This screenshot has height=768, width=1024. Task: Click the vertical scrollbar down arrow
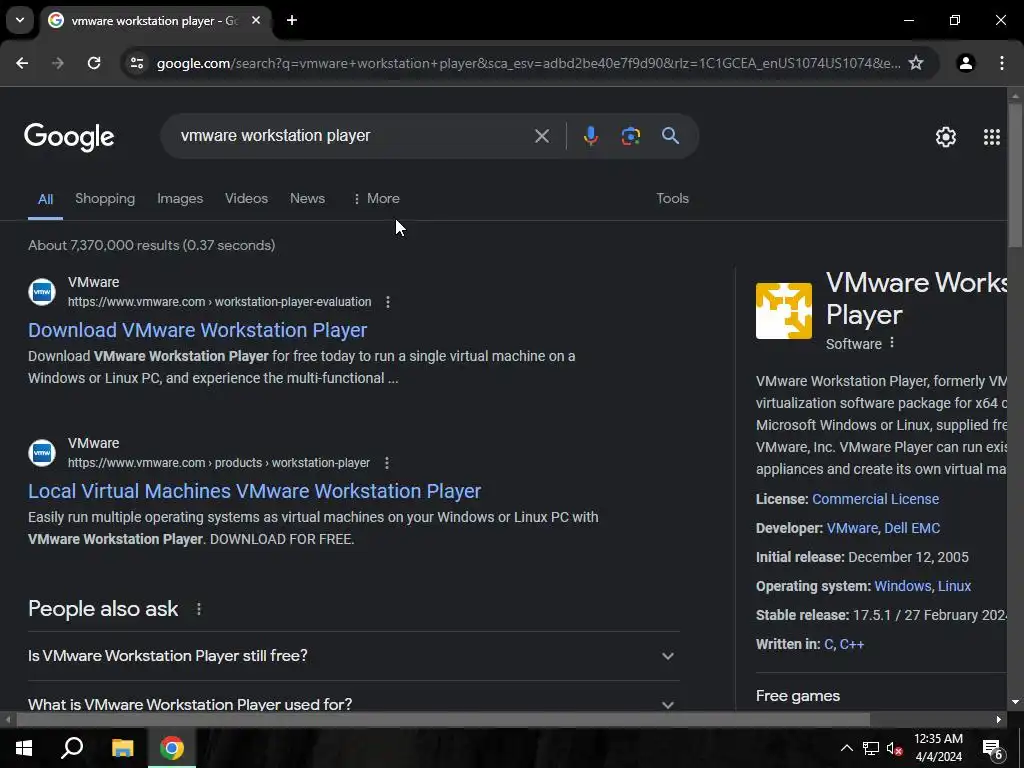1015,702
